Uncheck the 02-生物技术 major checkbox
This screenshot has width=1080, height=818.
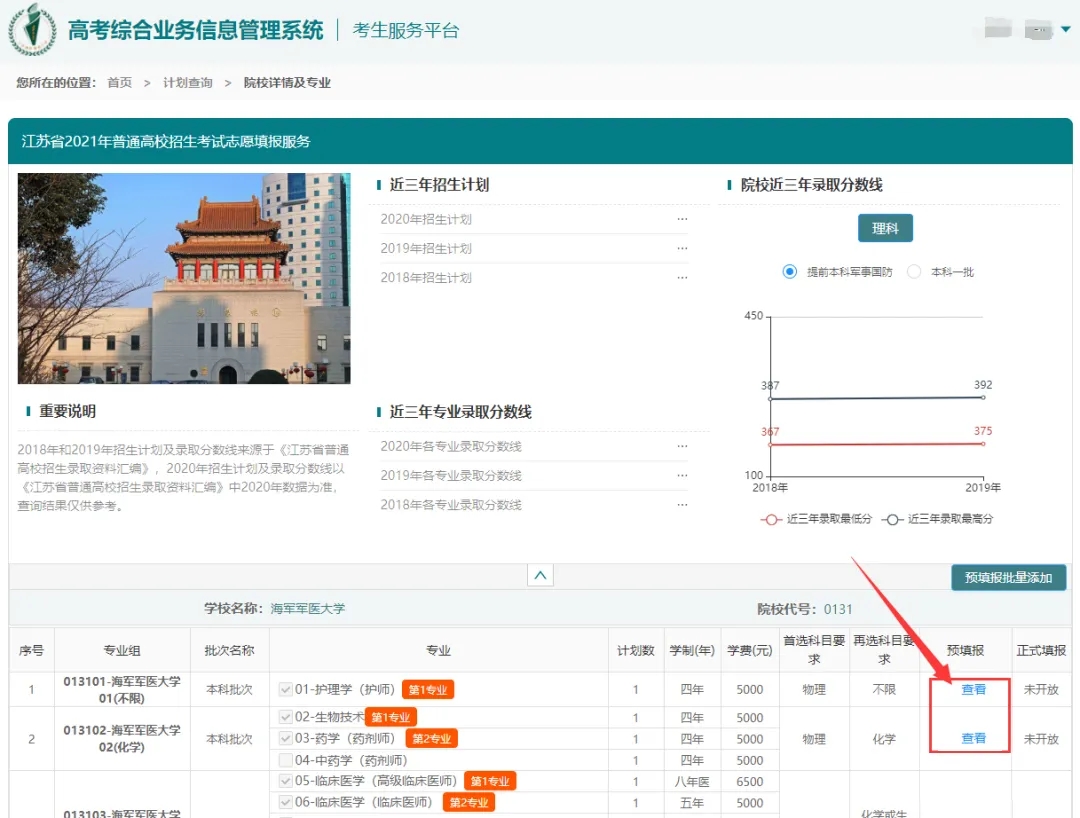pos(286,717)
